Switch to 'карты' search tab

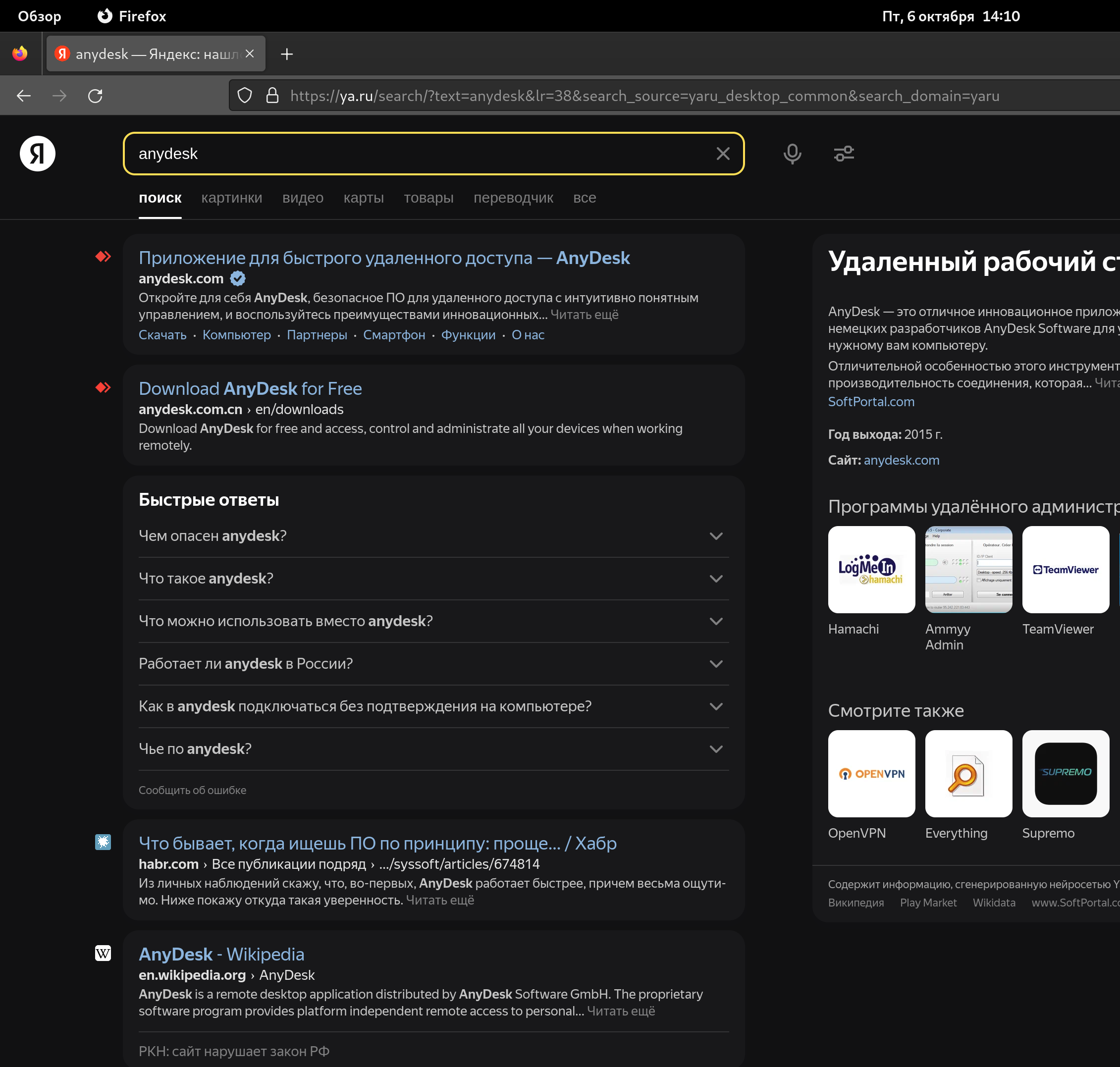click(364, 198)
